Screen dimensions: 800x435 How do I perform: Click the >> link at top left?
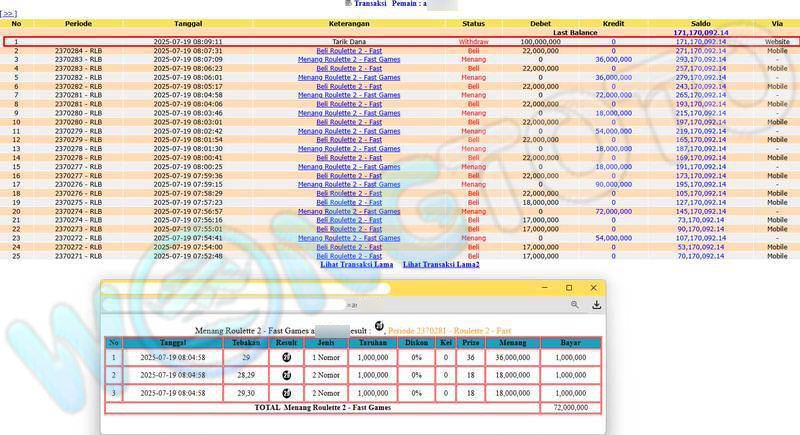point(8,14)
